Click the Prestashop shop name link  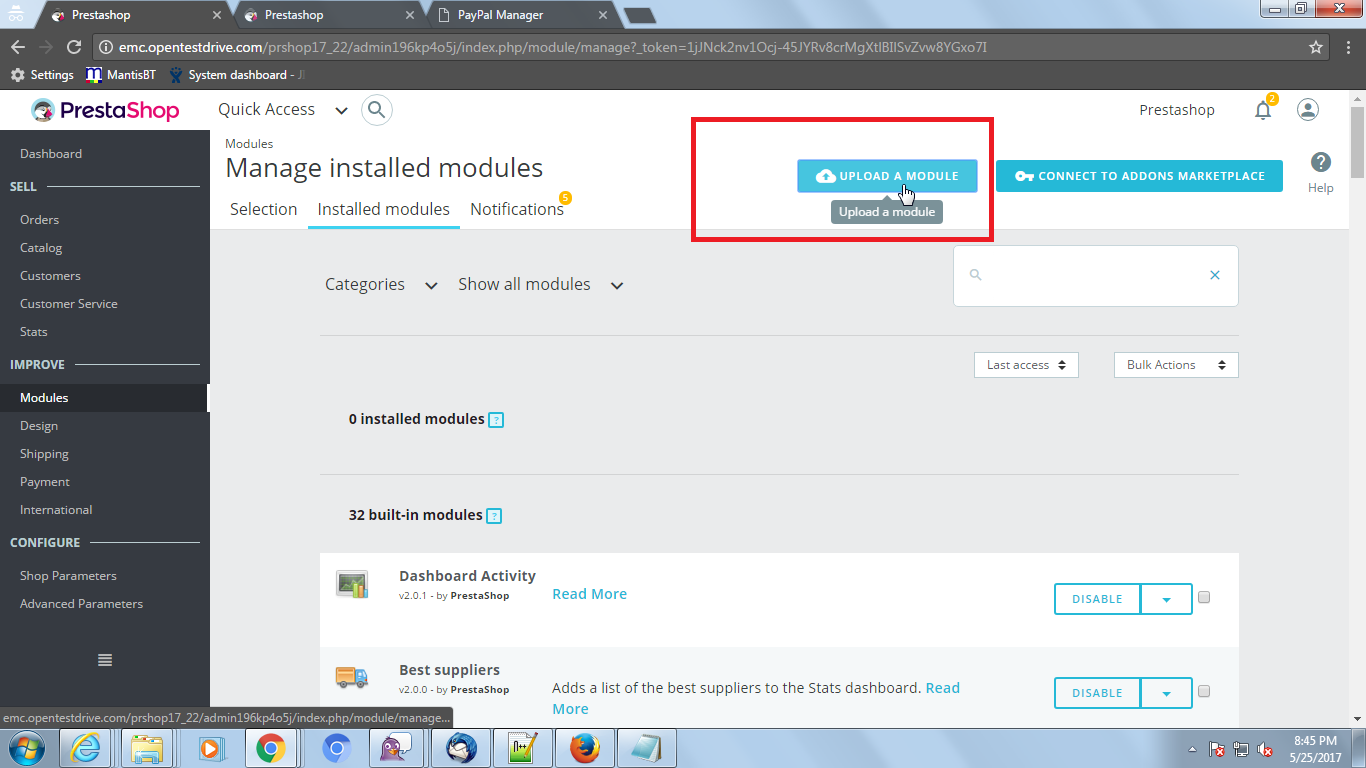(1177, 110)
